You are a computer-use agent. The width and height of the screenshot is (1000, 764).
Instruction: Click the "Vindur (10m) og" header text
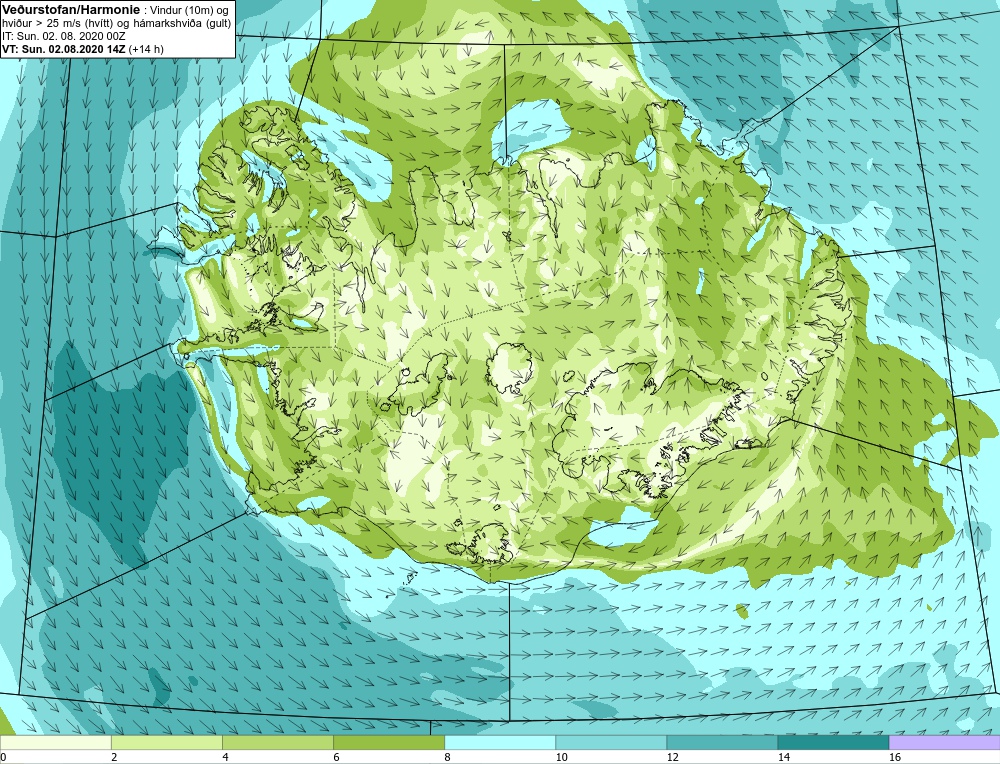(x=189, y=10)
